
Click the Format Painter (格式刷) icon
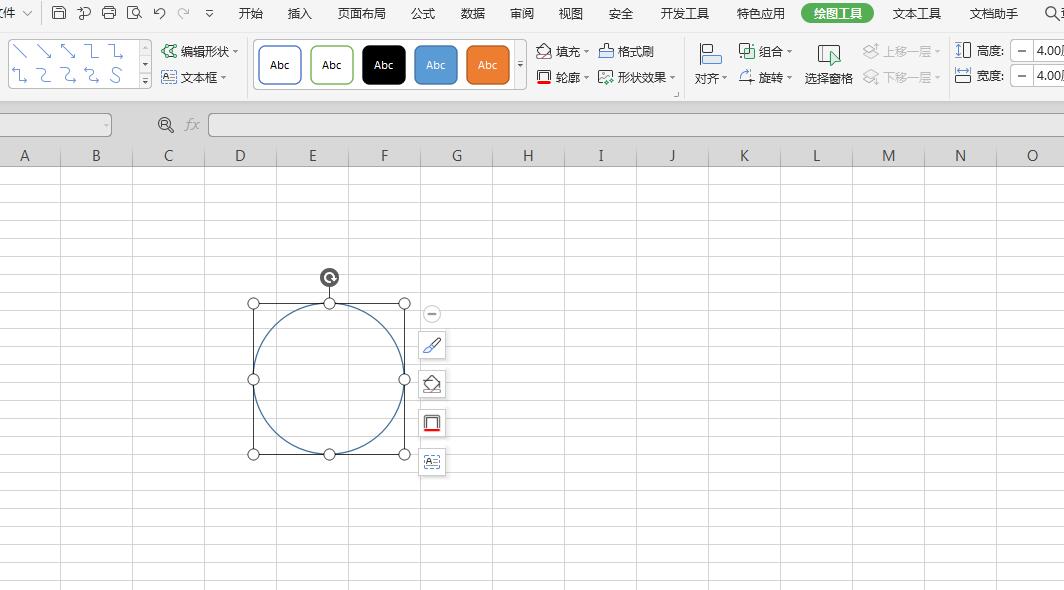pos(626,51)
